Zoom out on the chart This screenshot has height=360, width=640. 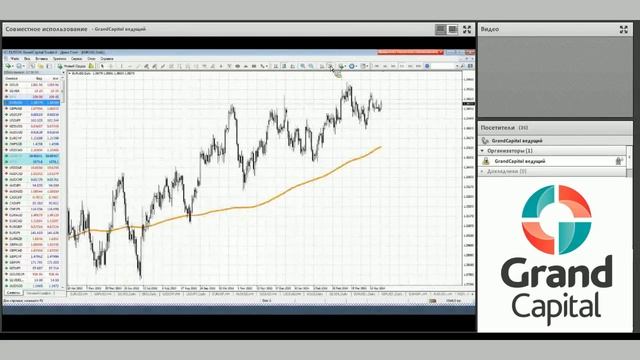(x=311, y=66)
